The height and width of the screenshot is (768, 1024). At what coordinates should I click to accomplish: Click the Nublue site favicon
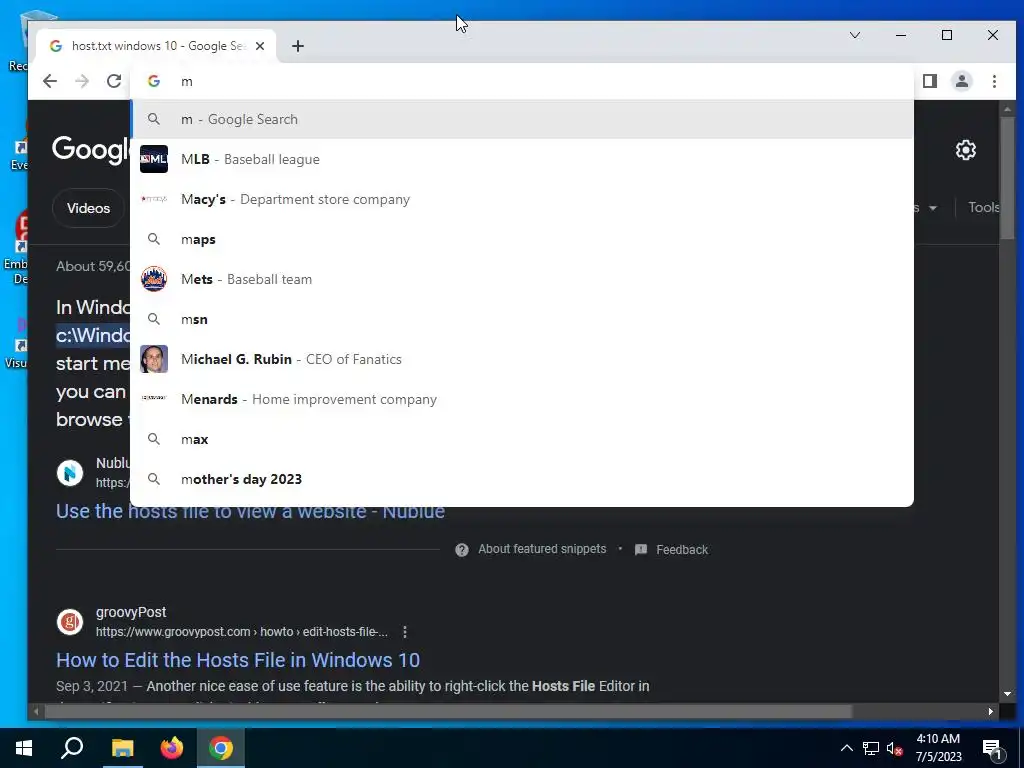point(70,473)
